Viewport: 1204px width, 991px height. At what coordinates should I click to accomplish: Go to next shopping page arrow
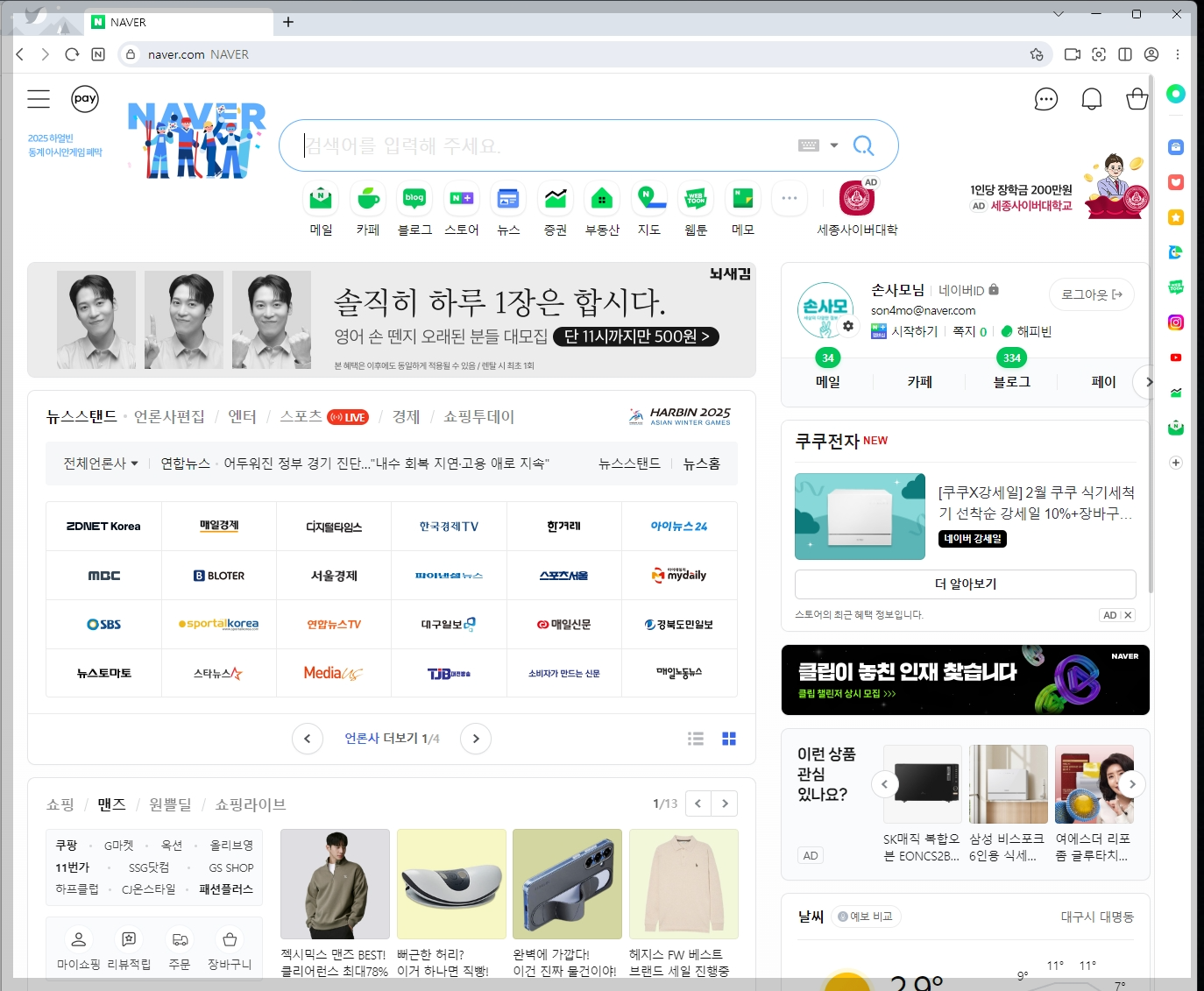[x=725, y=803]
